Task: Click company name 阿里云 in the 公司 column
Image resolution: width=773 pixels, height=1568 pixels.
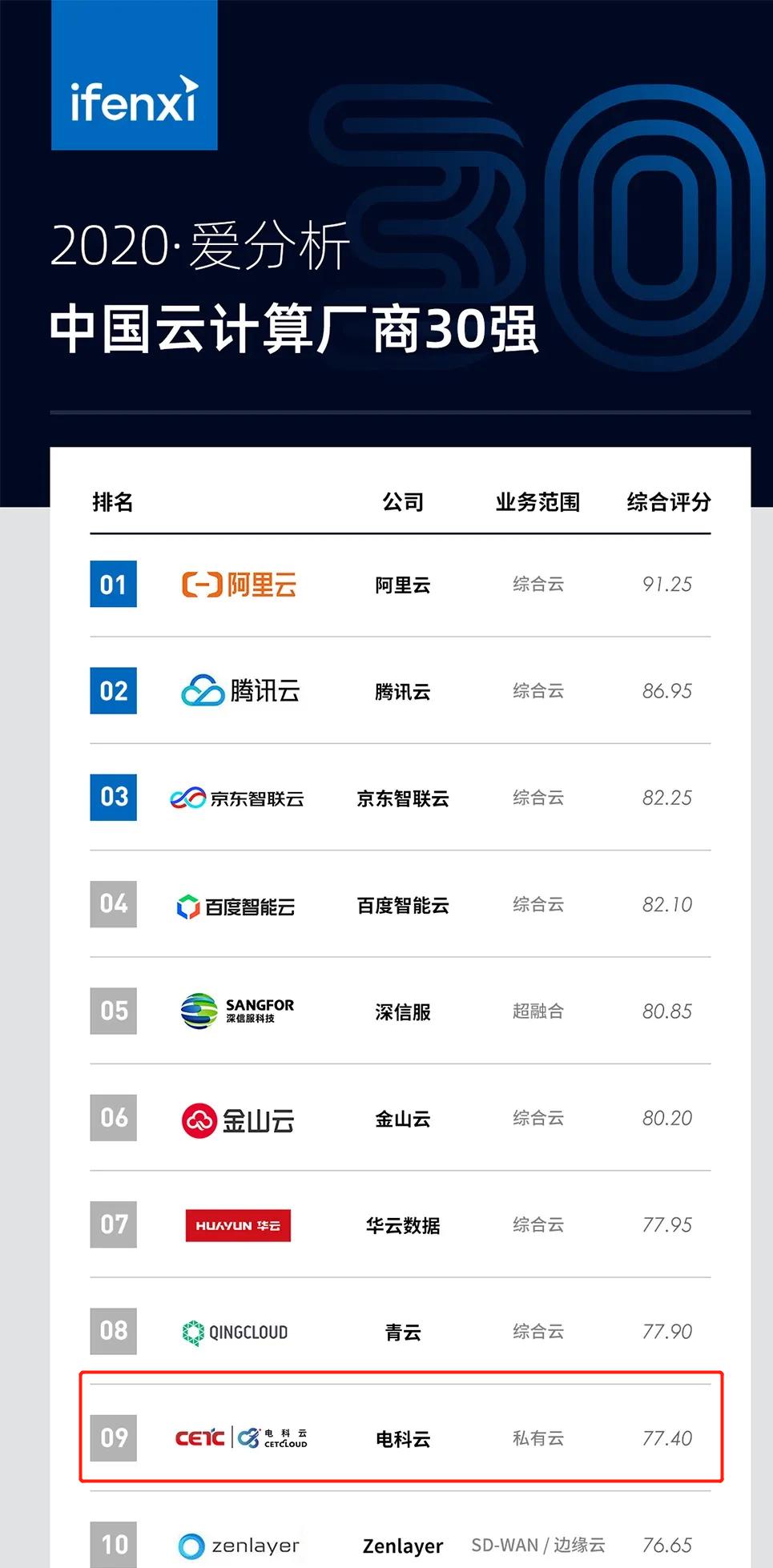Action: pos(403,585)
